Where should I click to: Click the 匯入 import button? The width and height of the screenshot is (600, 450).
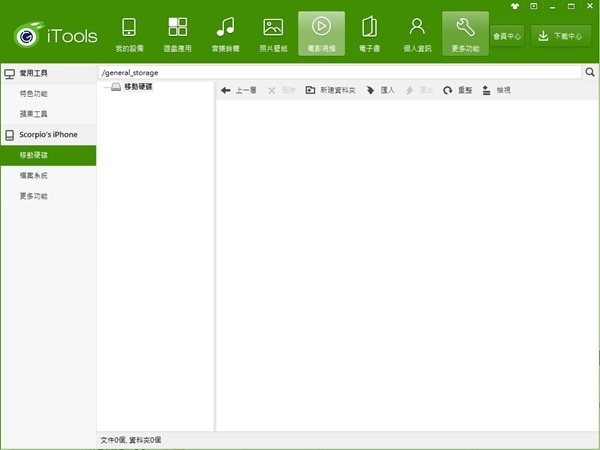point(380,90)
